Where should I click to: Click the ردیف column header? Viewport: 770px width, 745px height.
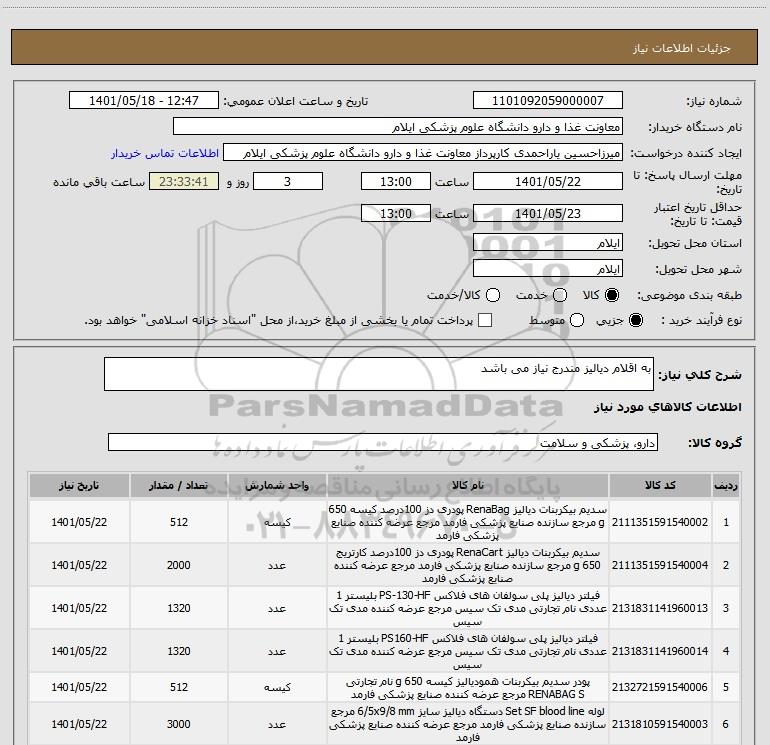click(x=726, y=485)
